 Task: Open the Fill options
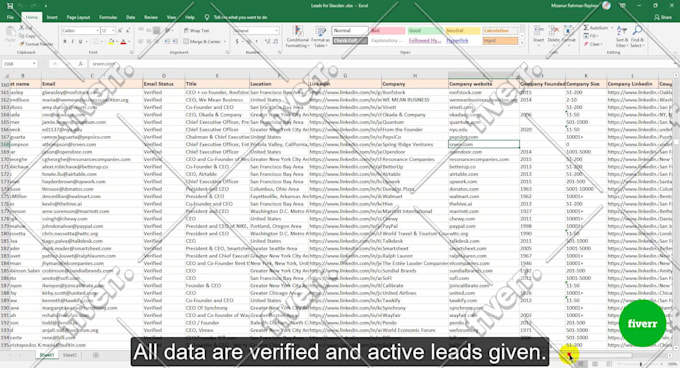(x=592, y=36)
